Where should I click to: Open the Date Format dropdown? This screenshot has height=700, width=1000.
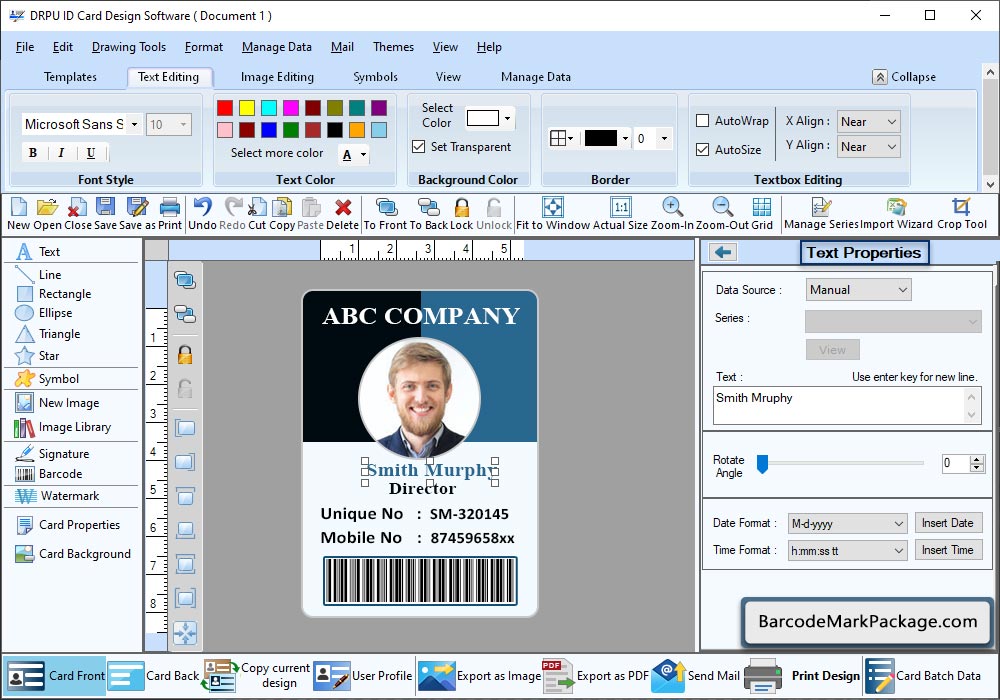click(x=847, y=523)
